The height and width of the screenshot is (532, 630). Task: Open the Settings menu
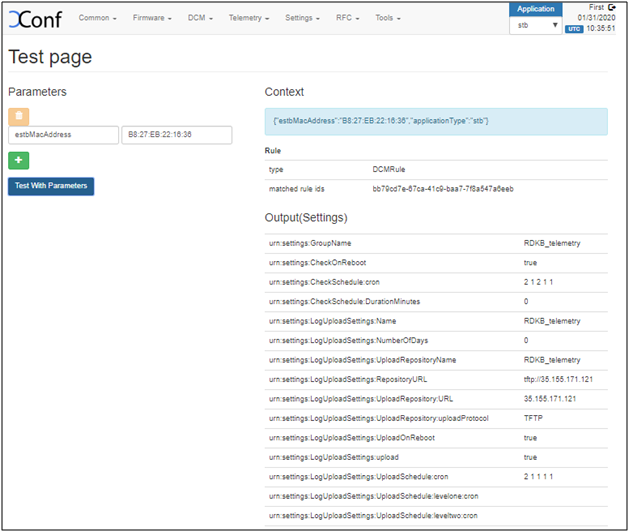click(302, 18)
